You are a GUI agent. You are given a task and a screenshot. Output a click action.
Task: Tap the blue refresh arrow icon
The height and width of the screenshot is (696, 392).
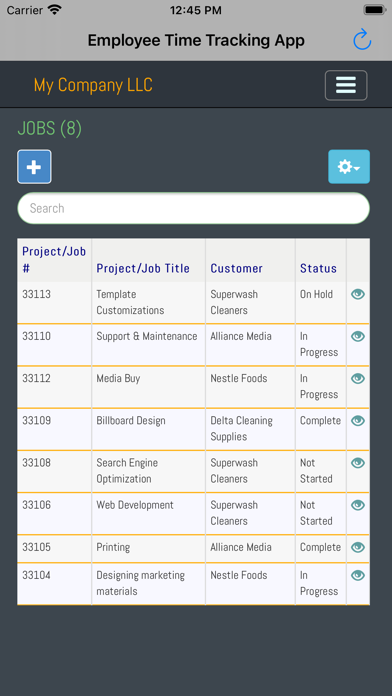[x=362, y=40]
